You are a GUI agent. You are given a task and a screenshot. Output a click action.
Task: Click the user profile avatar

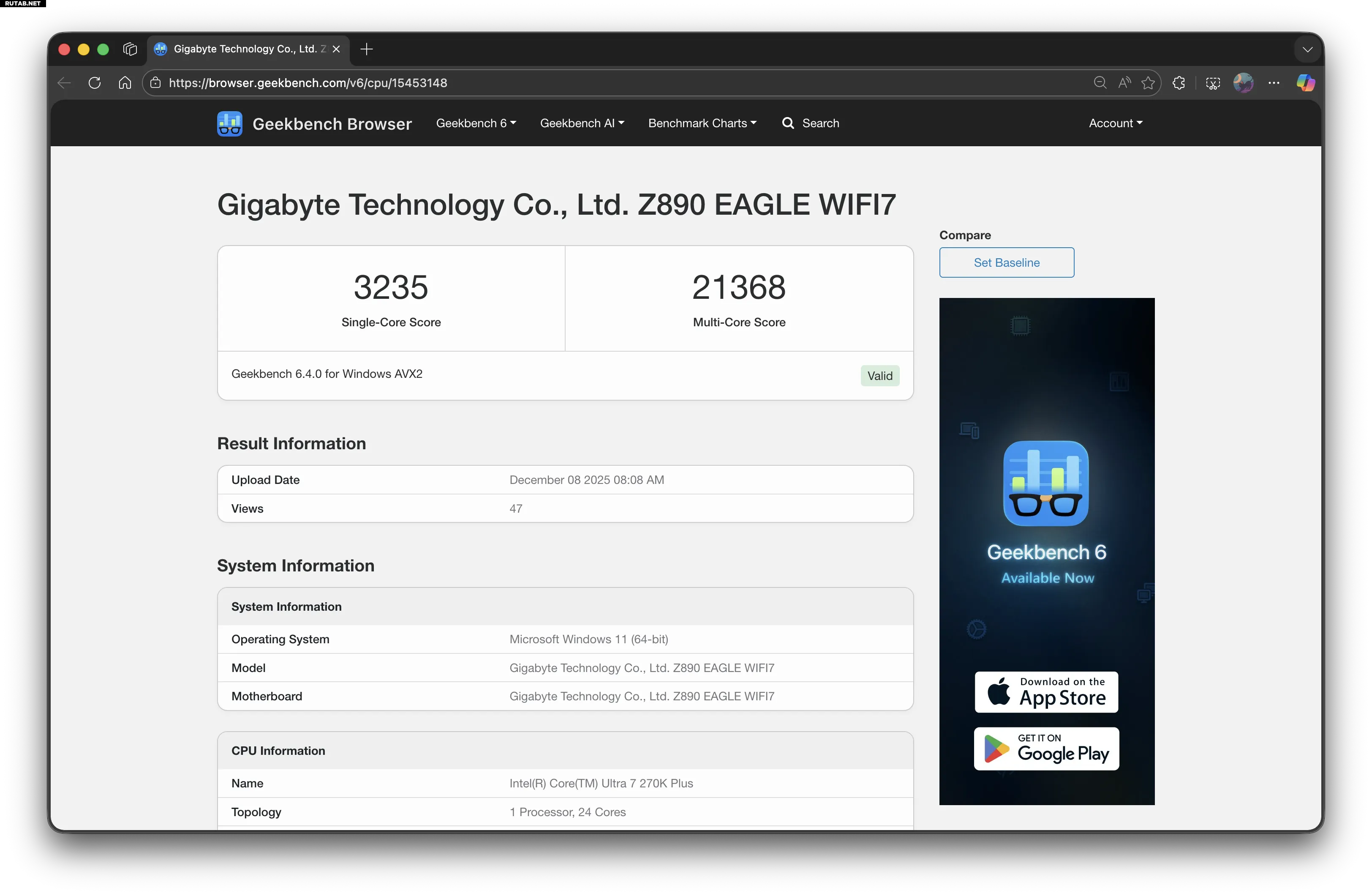(1243, 82)
